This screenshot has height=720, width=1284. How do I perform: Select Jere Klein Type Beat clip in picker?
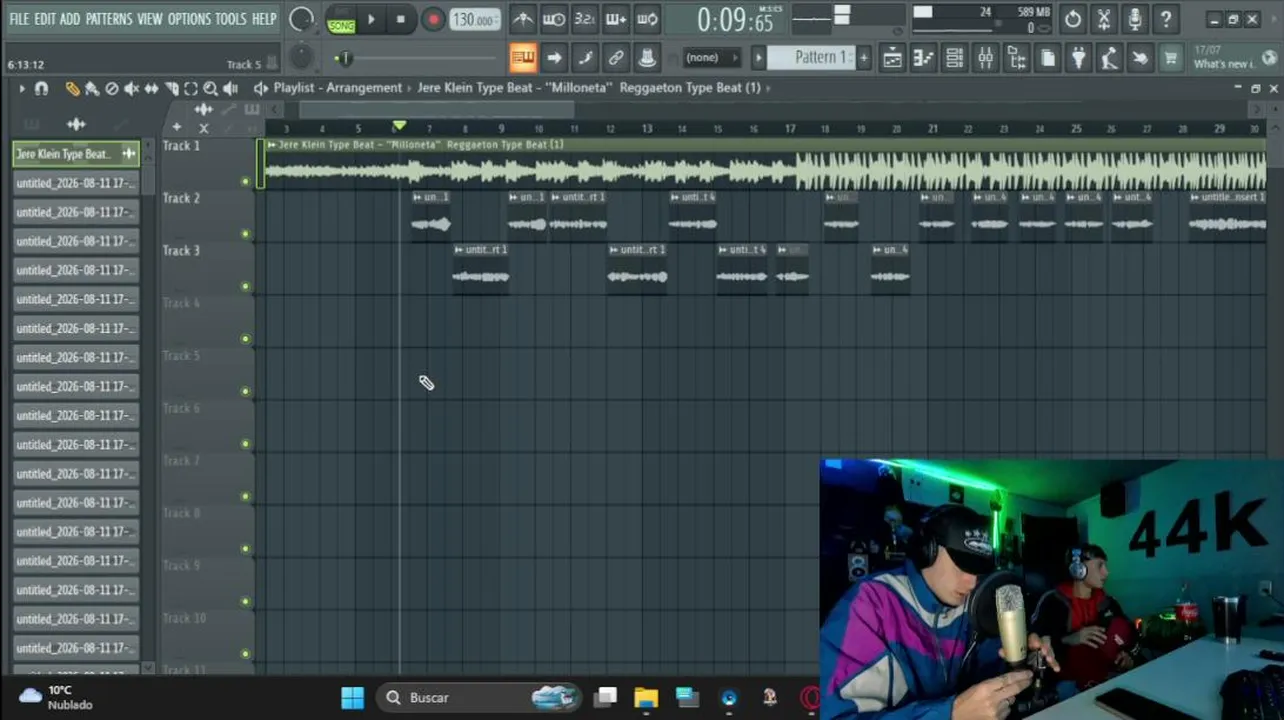[76, 154]
